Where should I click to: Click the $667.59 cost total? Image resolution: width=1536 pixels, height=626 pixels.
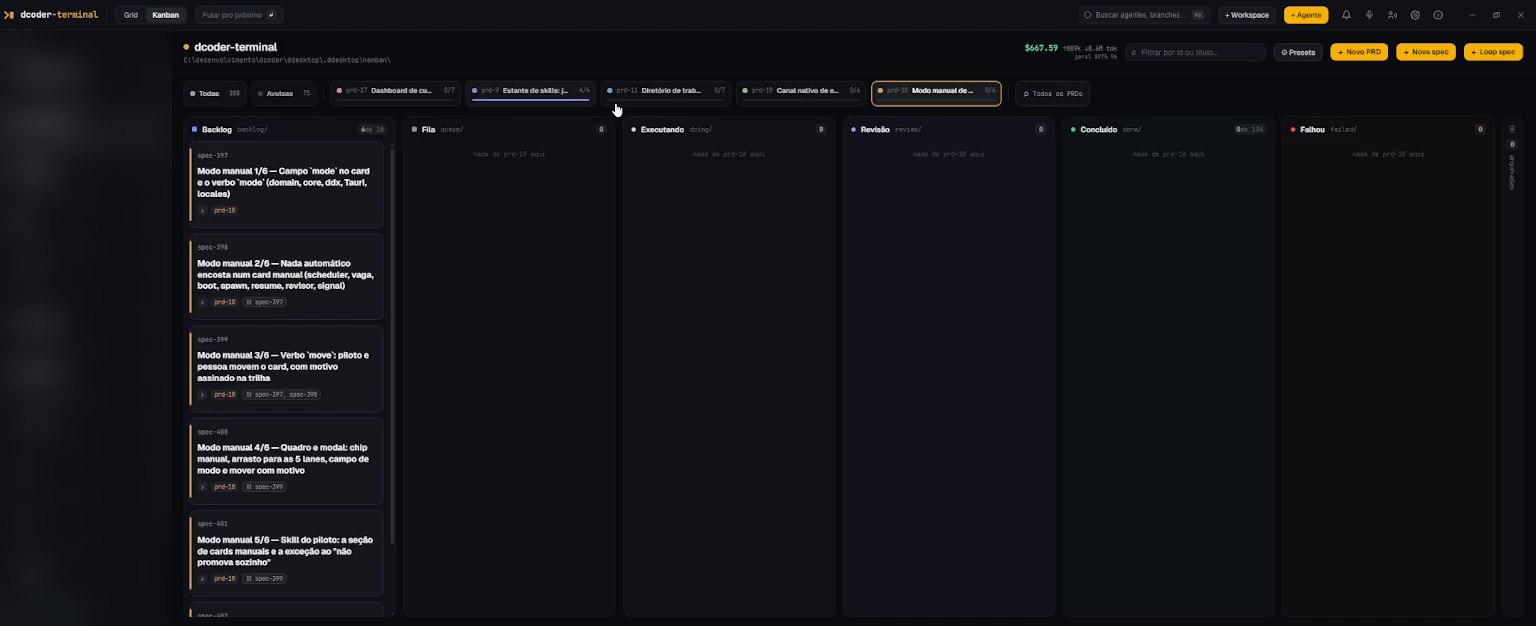coord(1041,47)
